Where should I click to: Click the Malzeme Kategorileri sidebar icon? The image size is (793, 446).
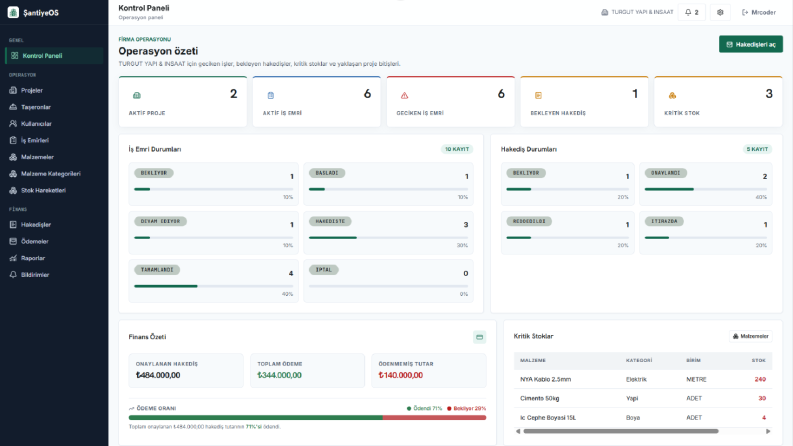[13, 174]
